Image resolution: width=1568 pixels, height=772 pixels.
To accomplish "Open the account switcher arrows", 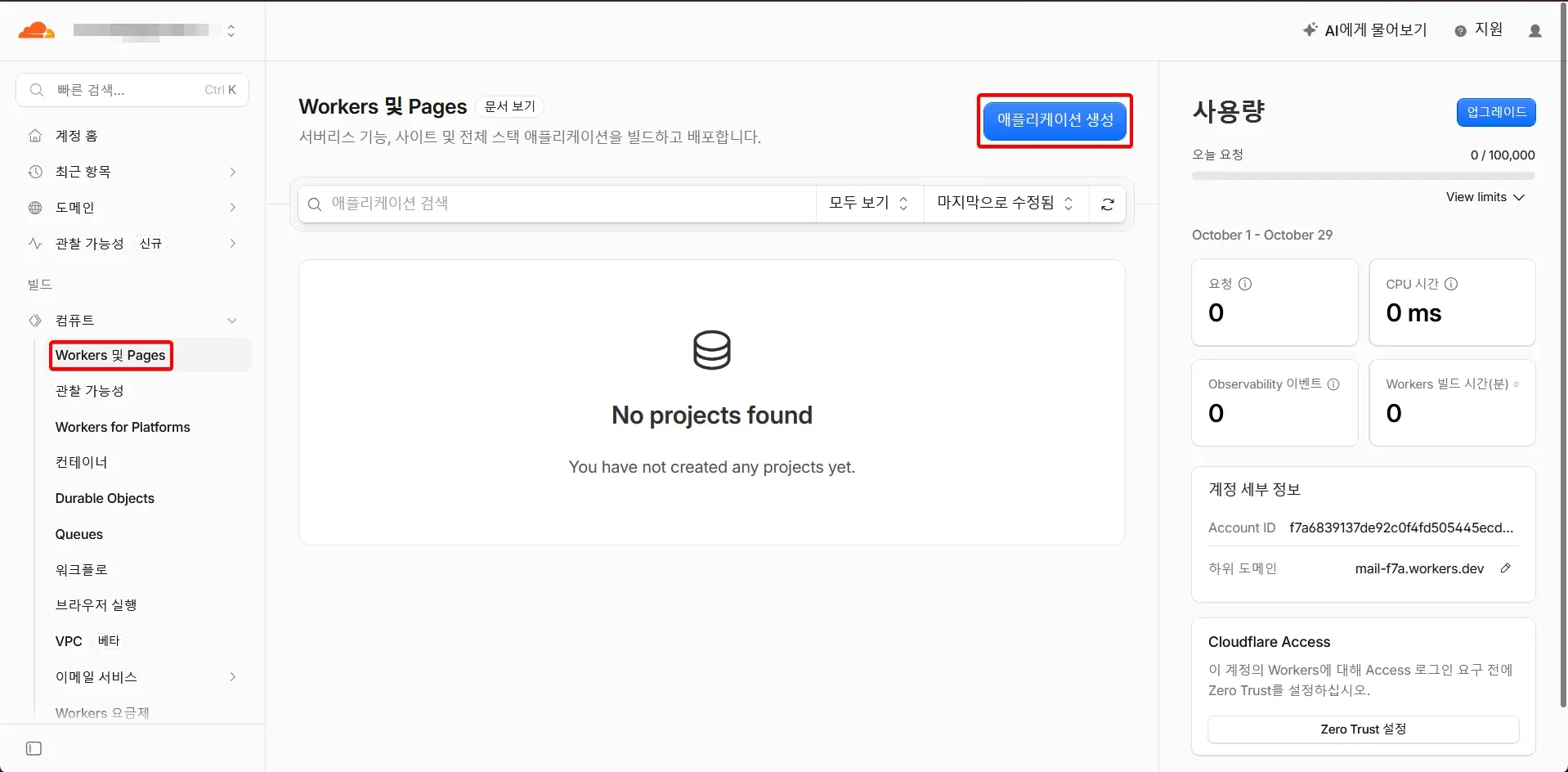I will tap(231, 30).
